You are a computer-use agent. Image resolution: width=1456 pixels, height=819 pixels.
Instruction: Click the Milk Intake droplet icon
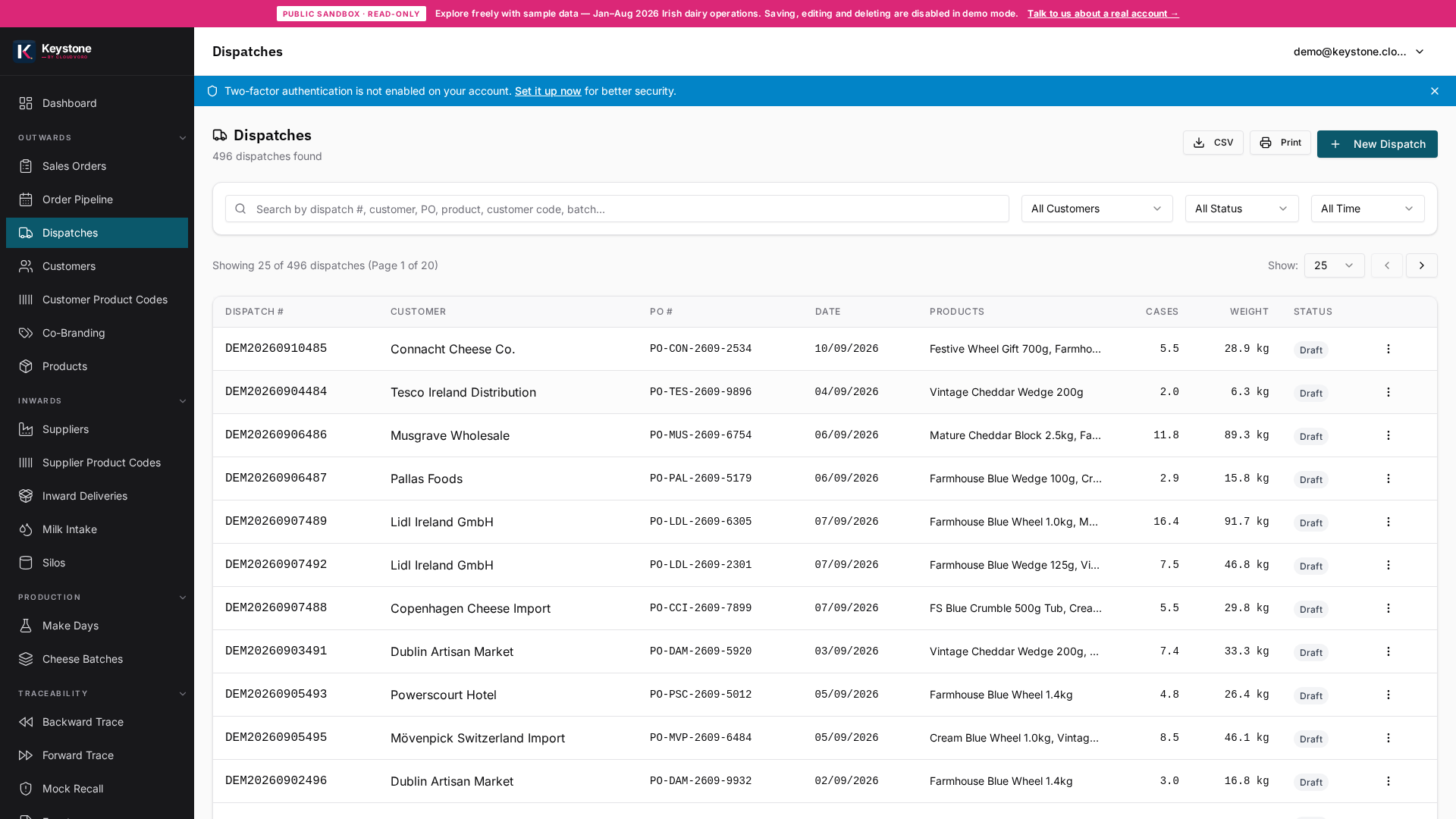26,529
